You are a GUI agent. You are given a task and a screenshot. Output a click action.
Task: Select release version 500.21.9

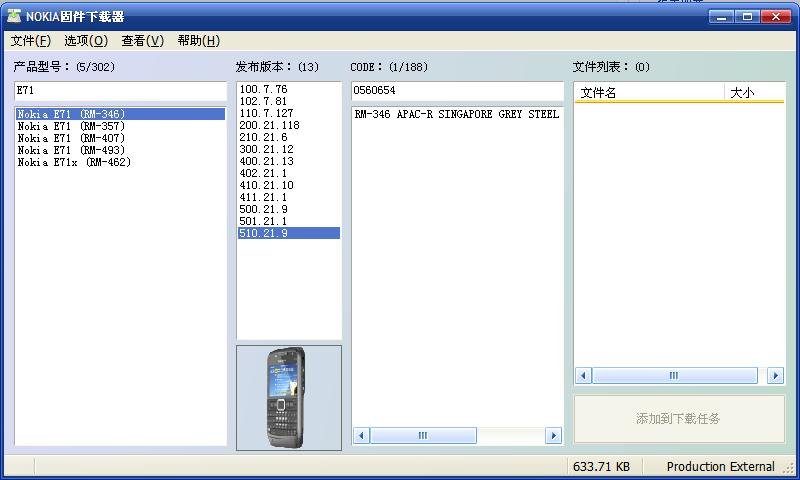pos(289,209)
